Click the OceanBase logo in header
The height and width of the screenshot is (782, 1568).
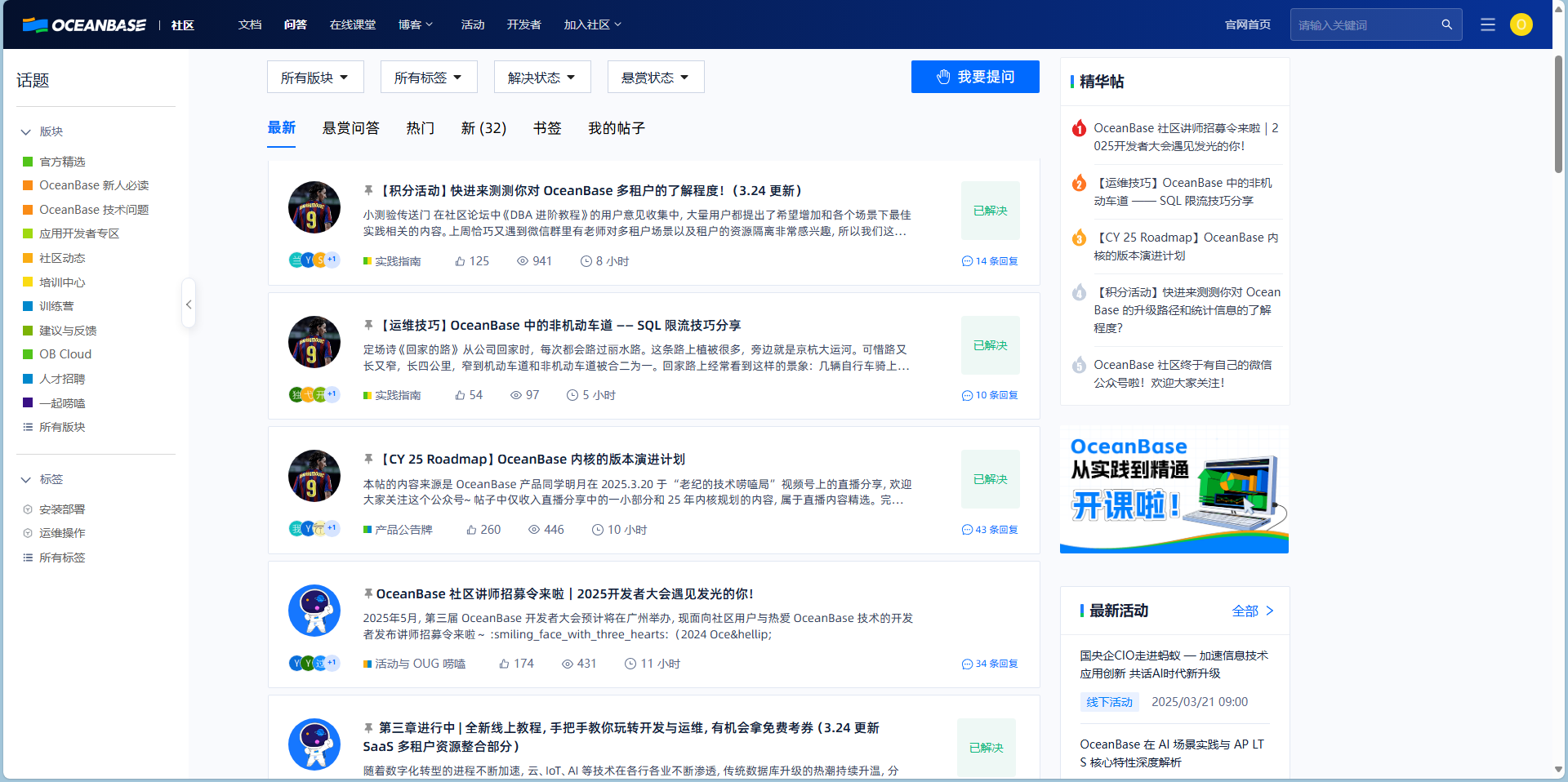click(x=84, y=25)
